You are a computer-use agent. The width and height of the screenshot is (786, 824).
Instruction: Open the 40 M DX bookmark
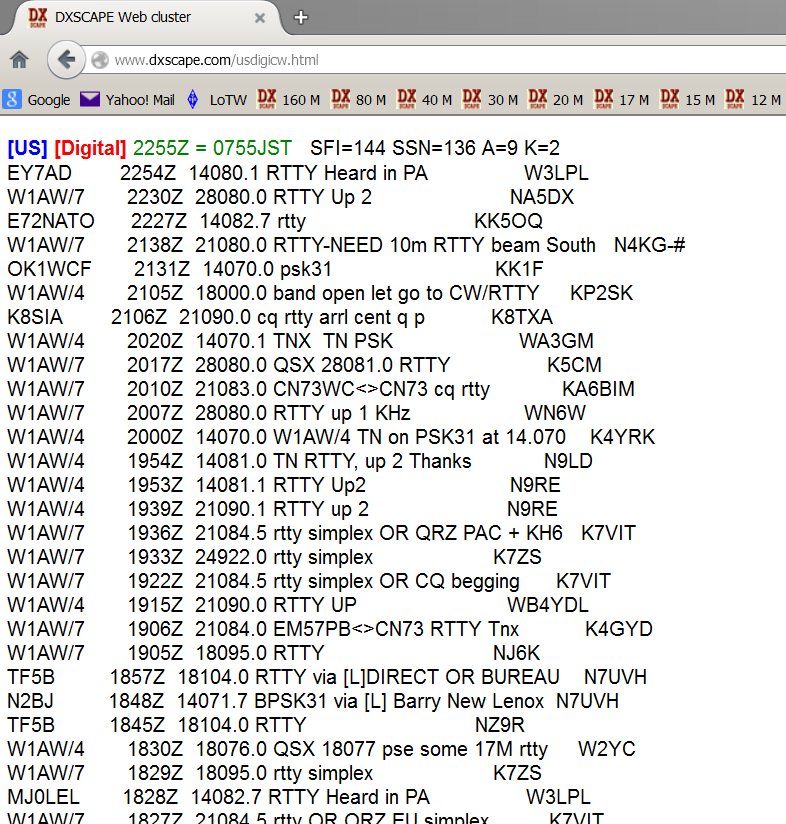[425, 99]
